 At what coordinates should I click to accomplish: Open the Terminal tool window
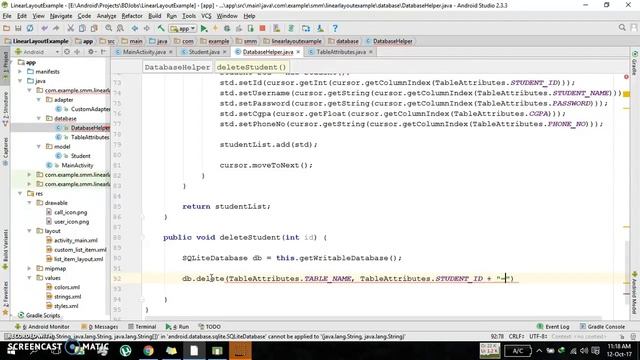142,327
